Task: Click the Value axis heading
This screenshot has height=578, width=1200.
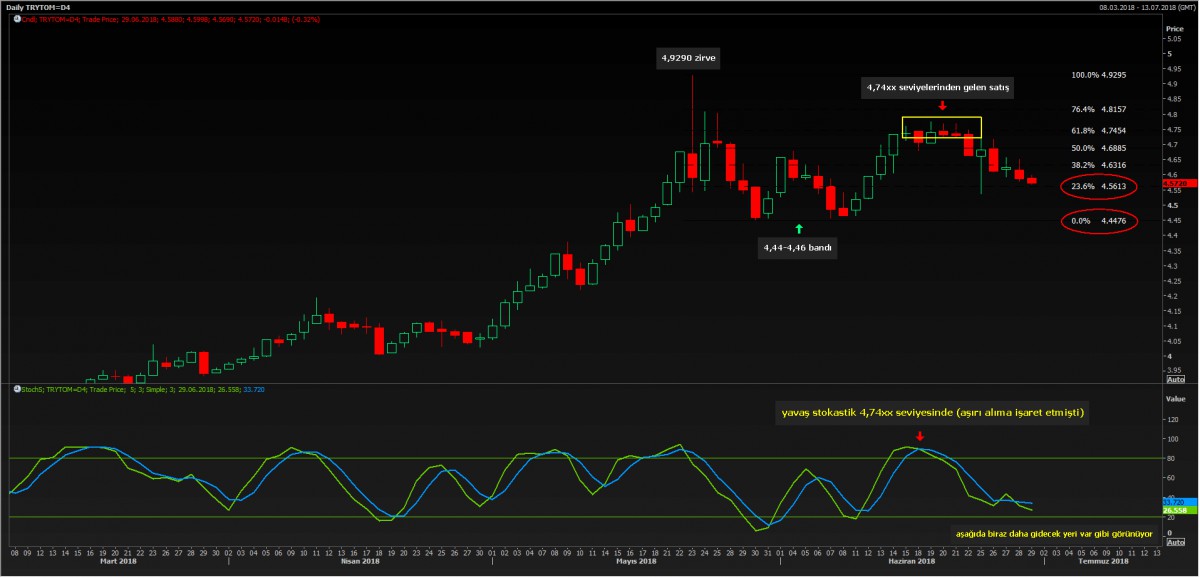Action: (x=1175, y=398)
